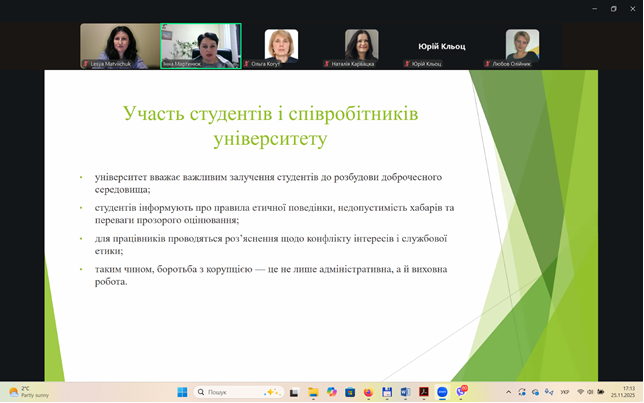Expand the hidden system tray icons chevron

(x=509, y=392)
